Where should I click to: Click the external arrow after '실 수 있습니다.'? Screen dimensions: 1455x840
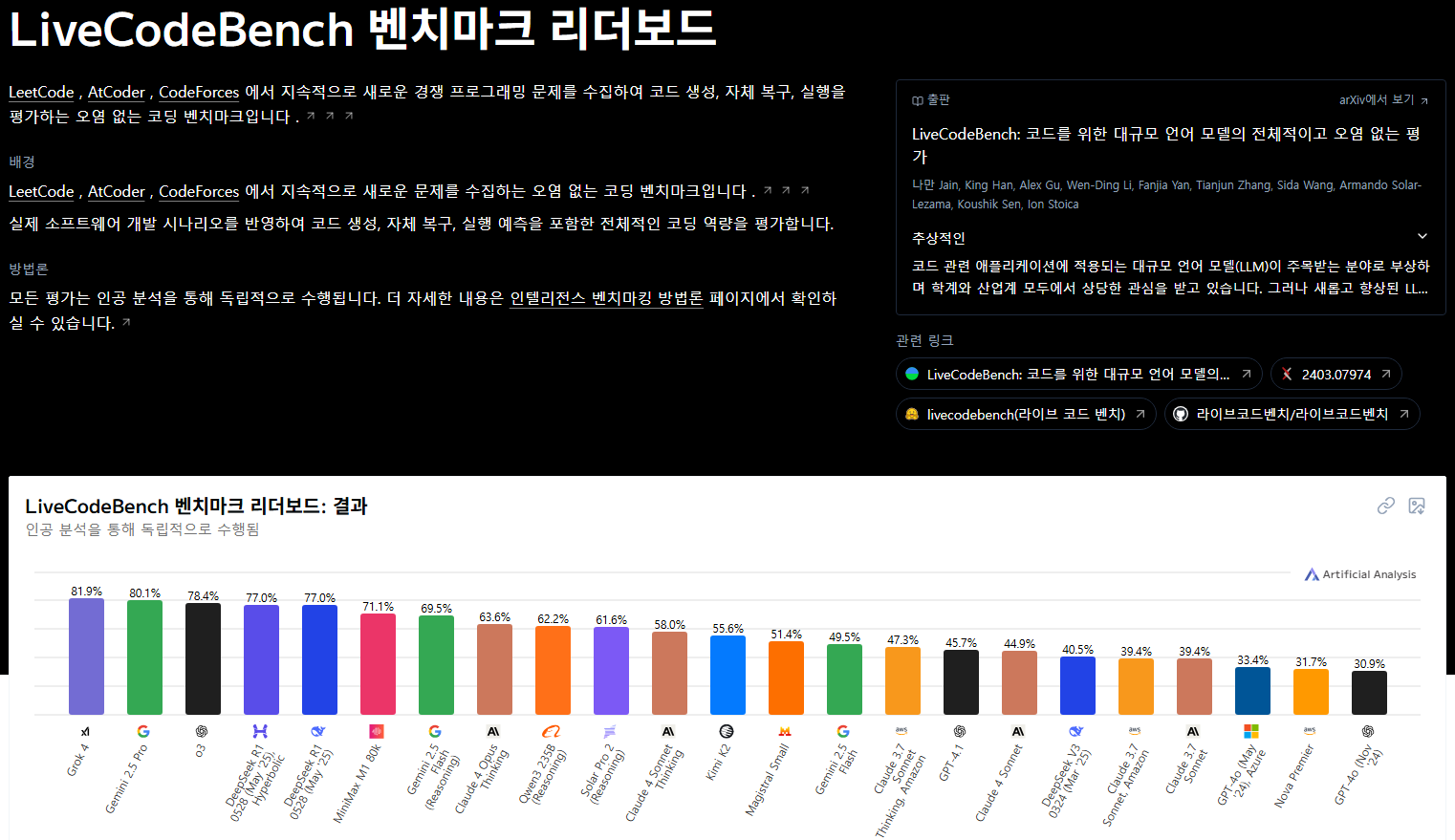coord(126,323)
